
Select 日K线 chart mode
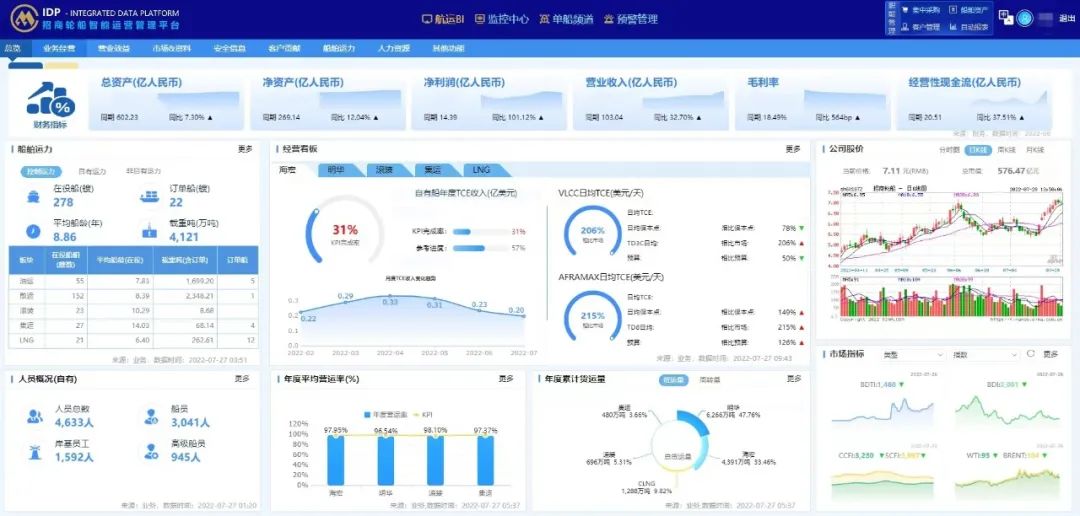[977, 149]
